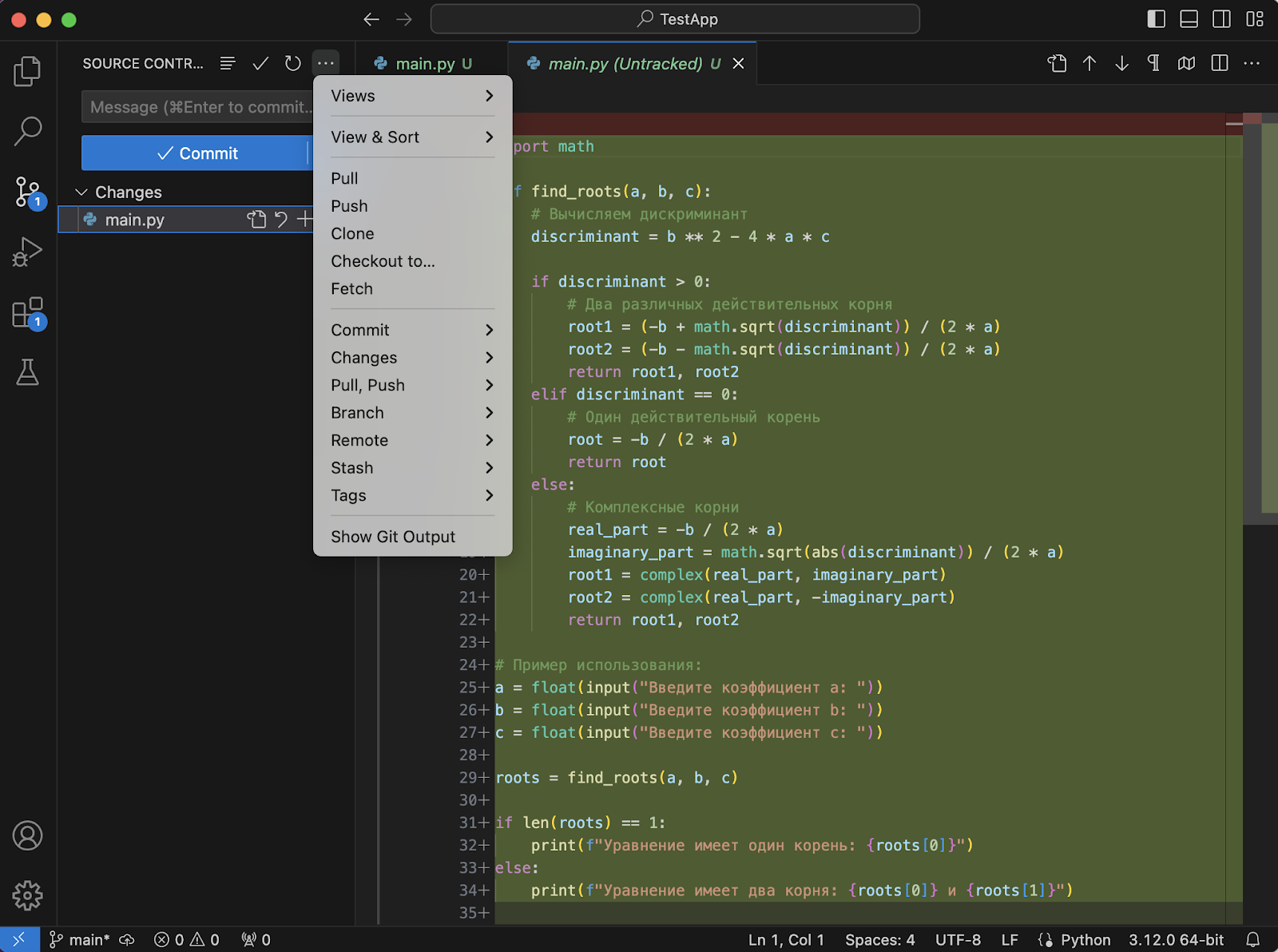Click the main* branch in status bar

[80, 940]
